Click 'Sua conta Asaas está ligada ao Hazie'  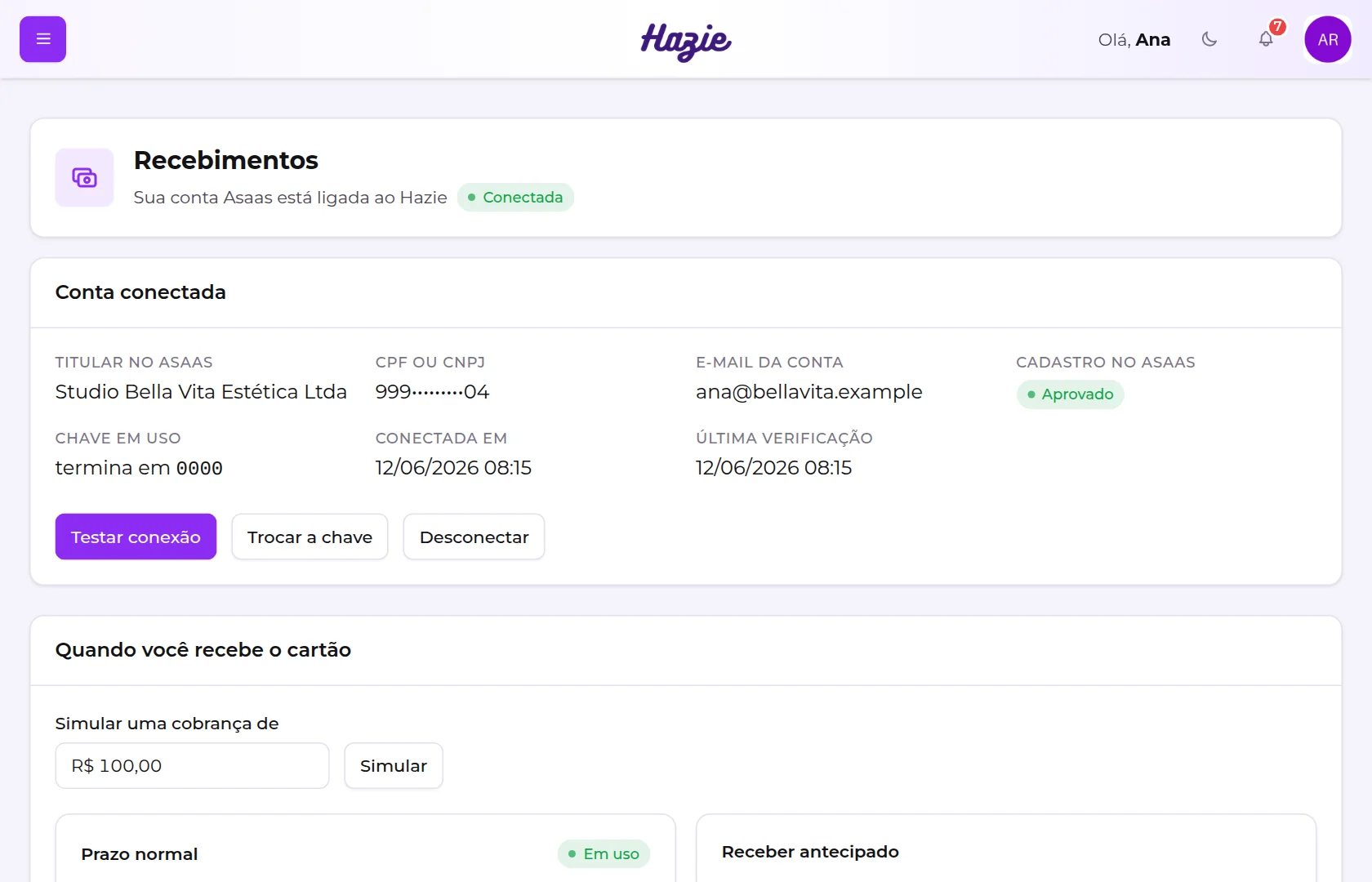pyautogui.click(x=291, y=198)
